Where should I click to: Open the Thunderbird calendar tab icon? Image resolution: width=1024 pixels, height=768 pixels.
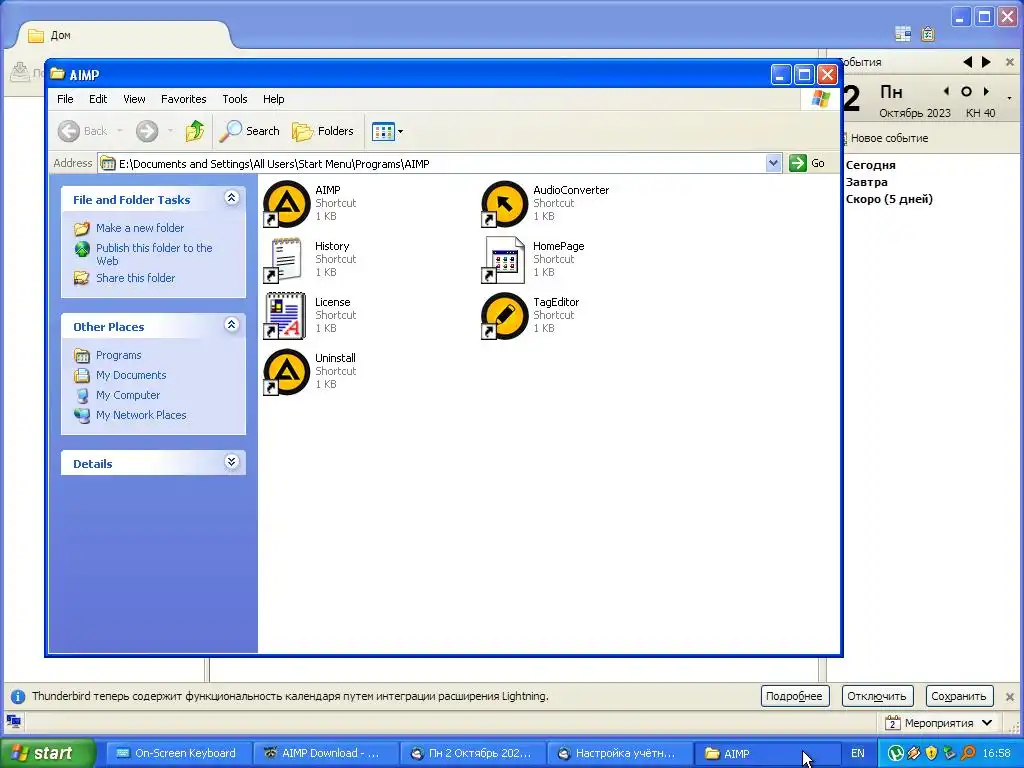pos(903,34)
